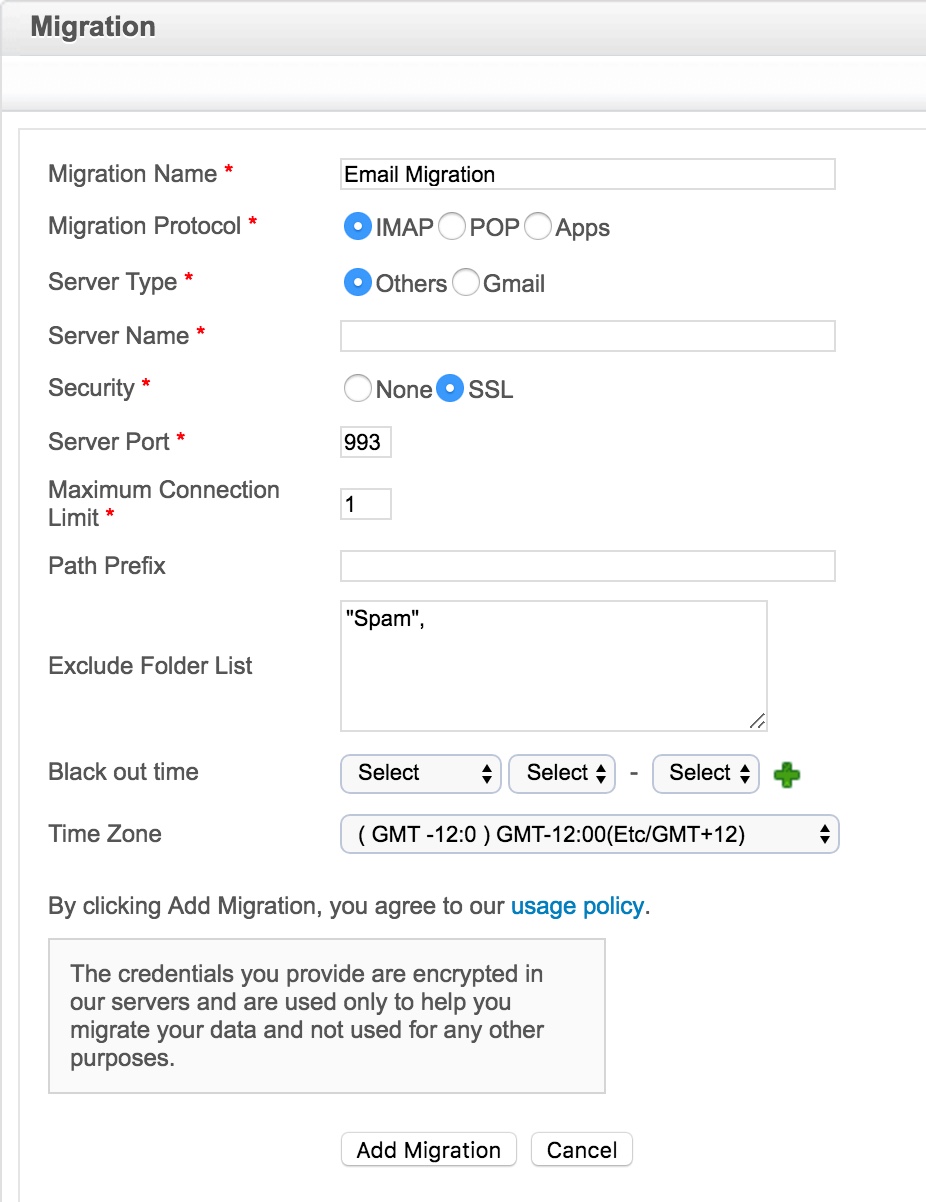Select Others as server type

click(358, 283)
